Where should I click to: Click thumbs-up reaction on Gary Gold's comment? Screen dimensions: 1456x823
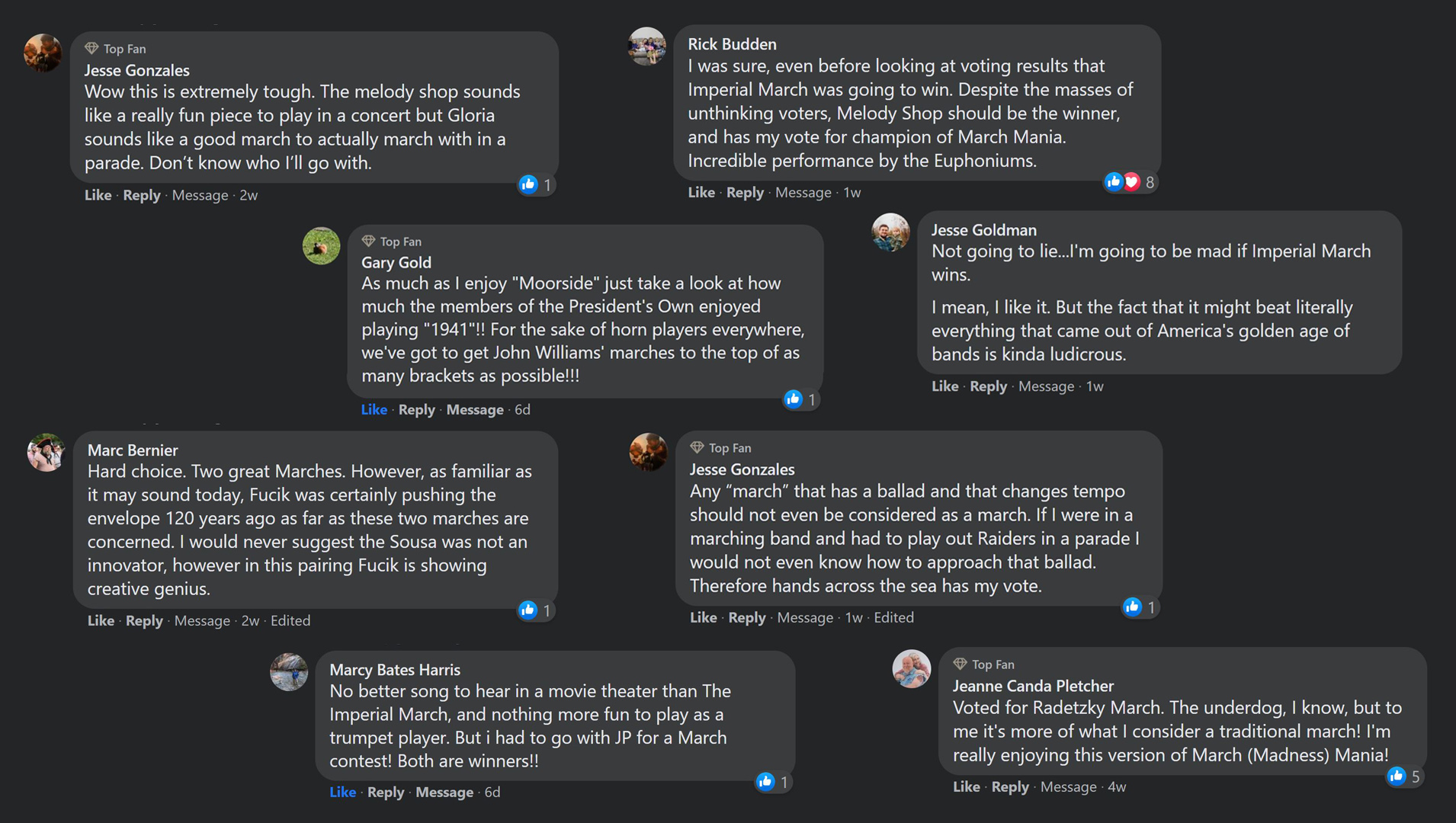[x=793, y=399]
